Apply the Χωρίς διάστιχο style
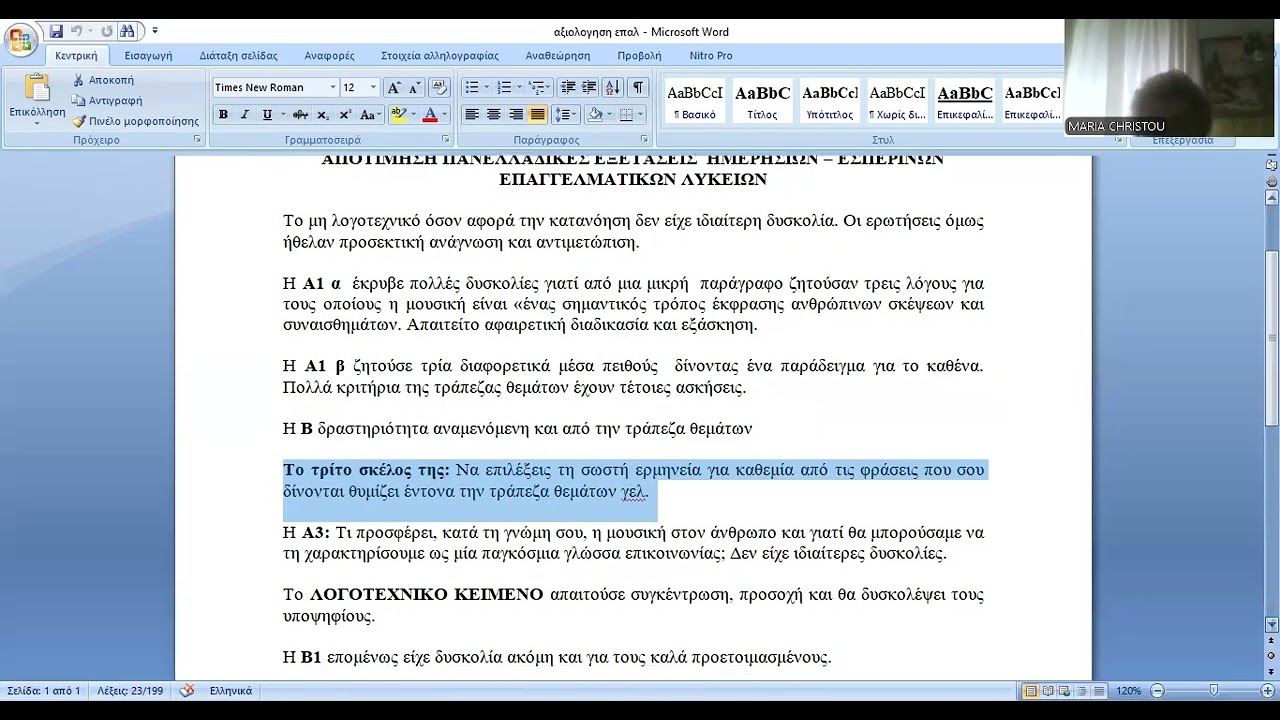 click(897, 100)
